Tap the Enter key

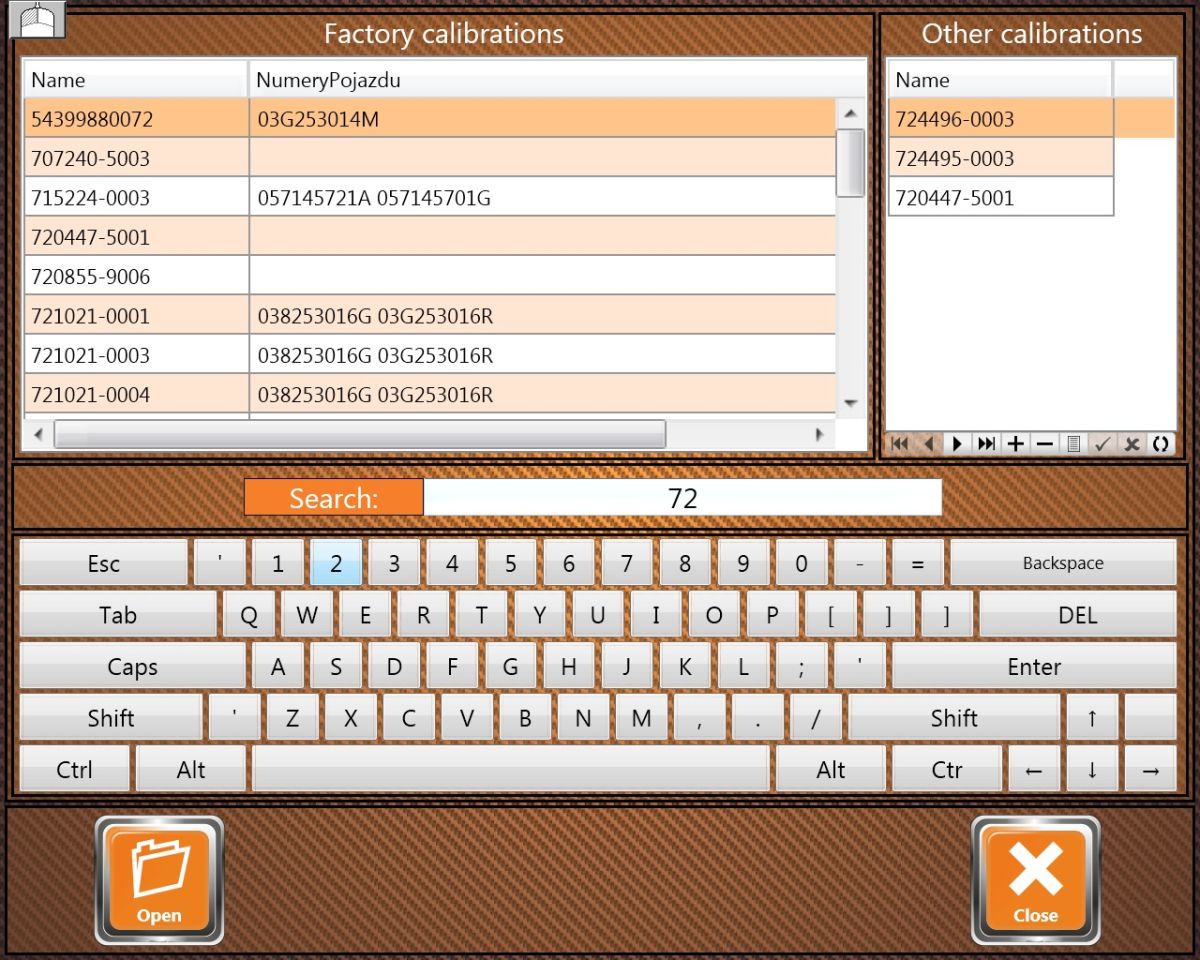(x=1034, y=667)
